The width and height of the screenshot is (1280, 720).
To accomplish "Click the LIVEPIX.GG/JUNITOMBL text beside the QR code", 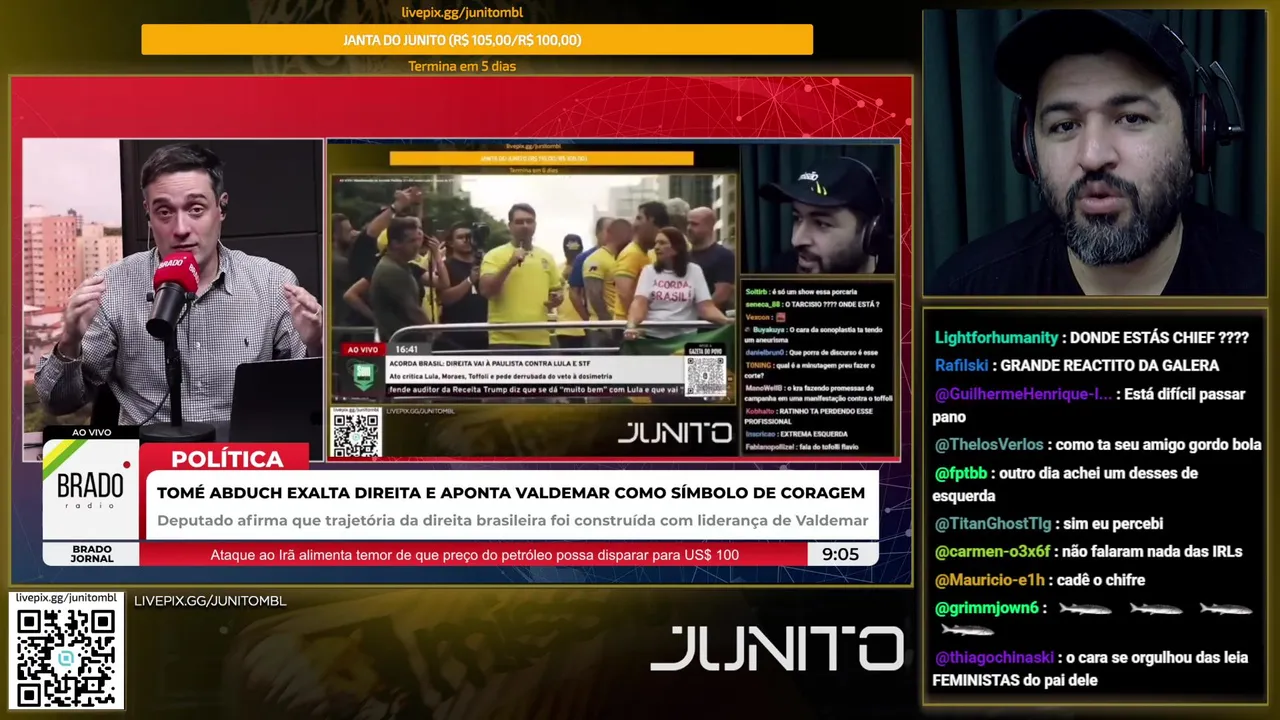I will coord(210,601).
